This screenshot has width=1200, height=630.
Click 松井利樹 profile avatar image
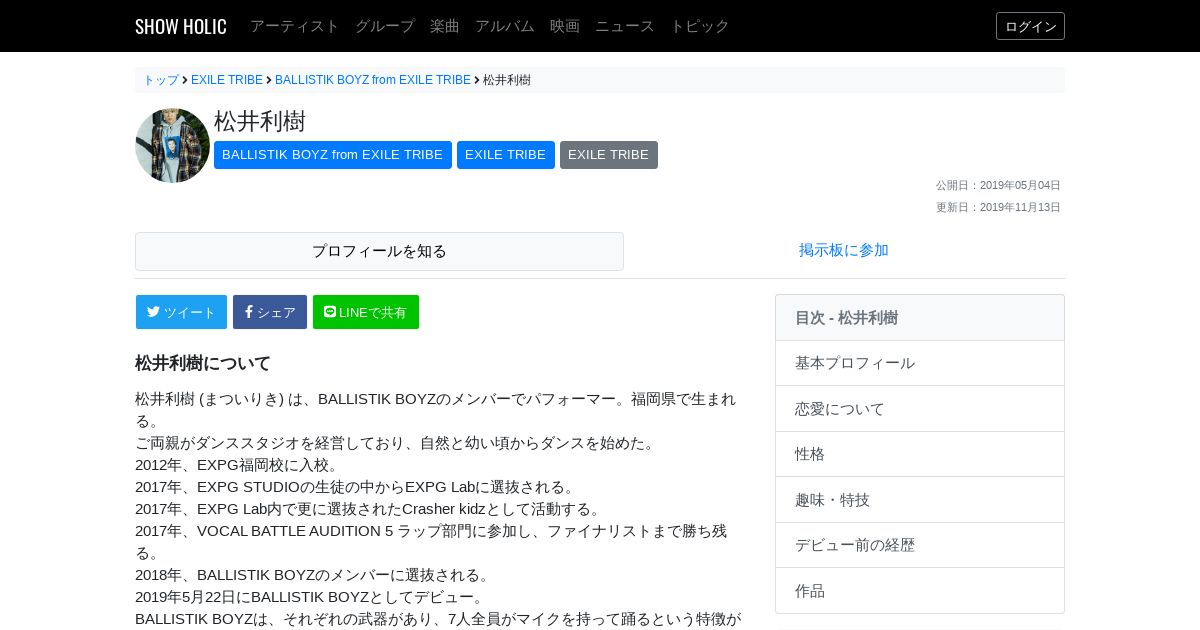pos(172,145)
